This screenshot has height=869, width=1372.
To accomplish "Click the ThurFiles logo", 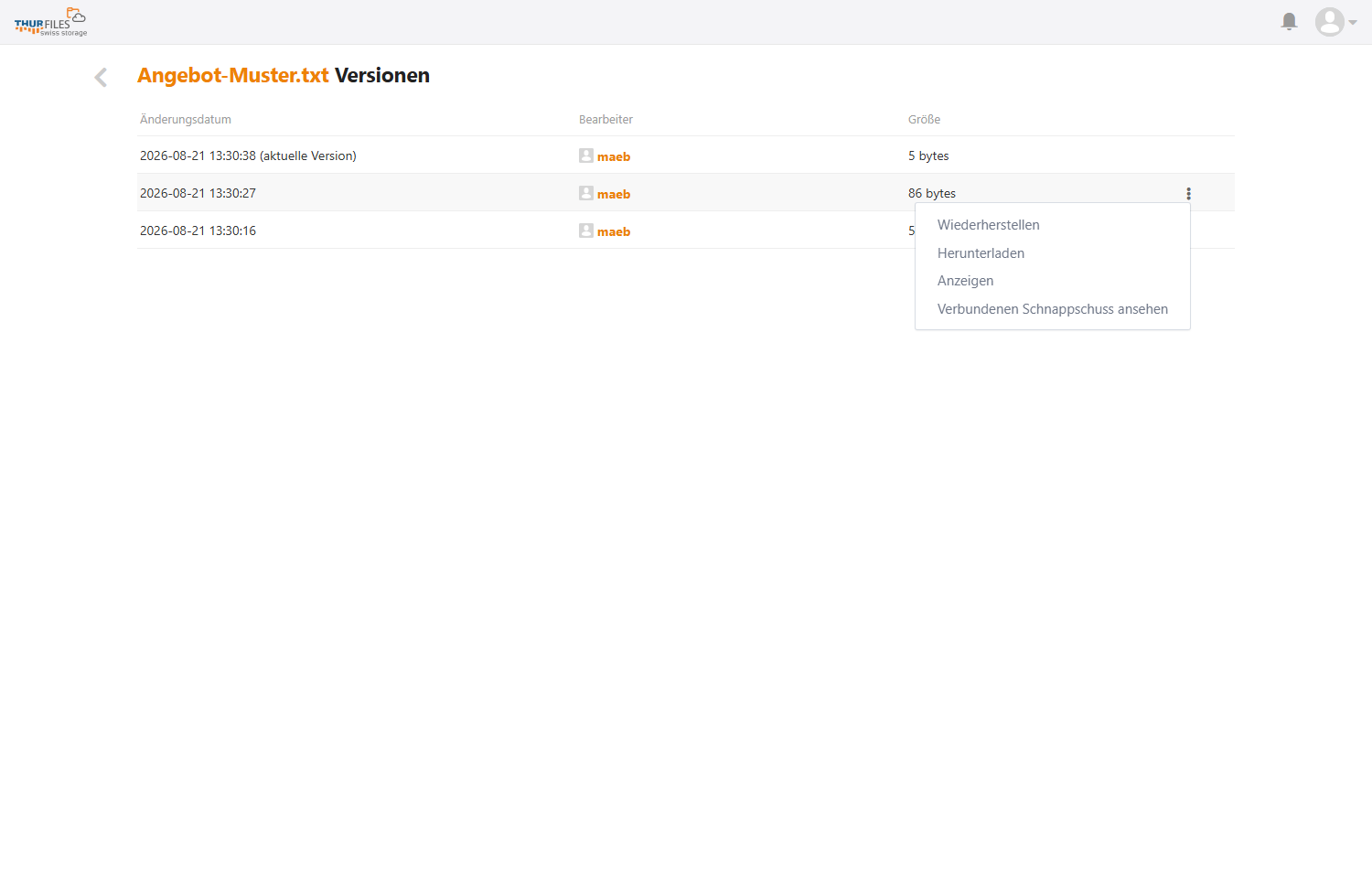I will [x=50, y=22].
